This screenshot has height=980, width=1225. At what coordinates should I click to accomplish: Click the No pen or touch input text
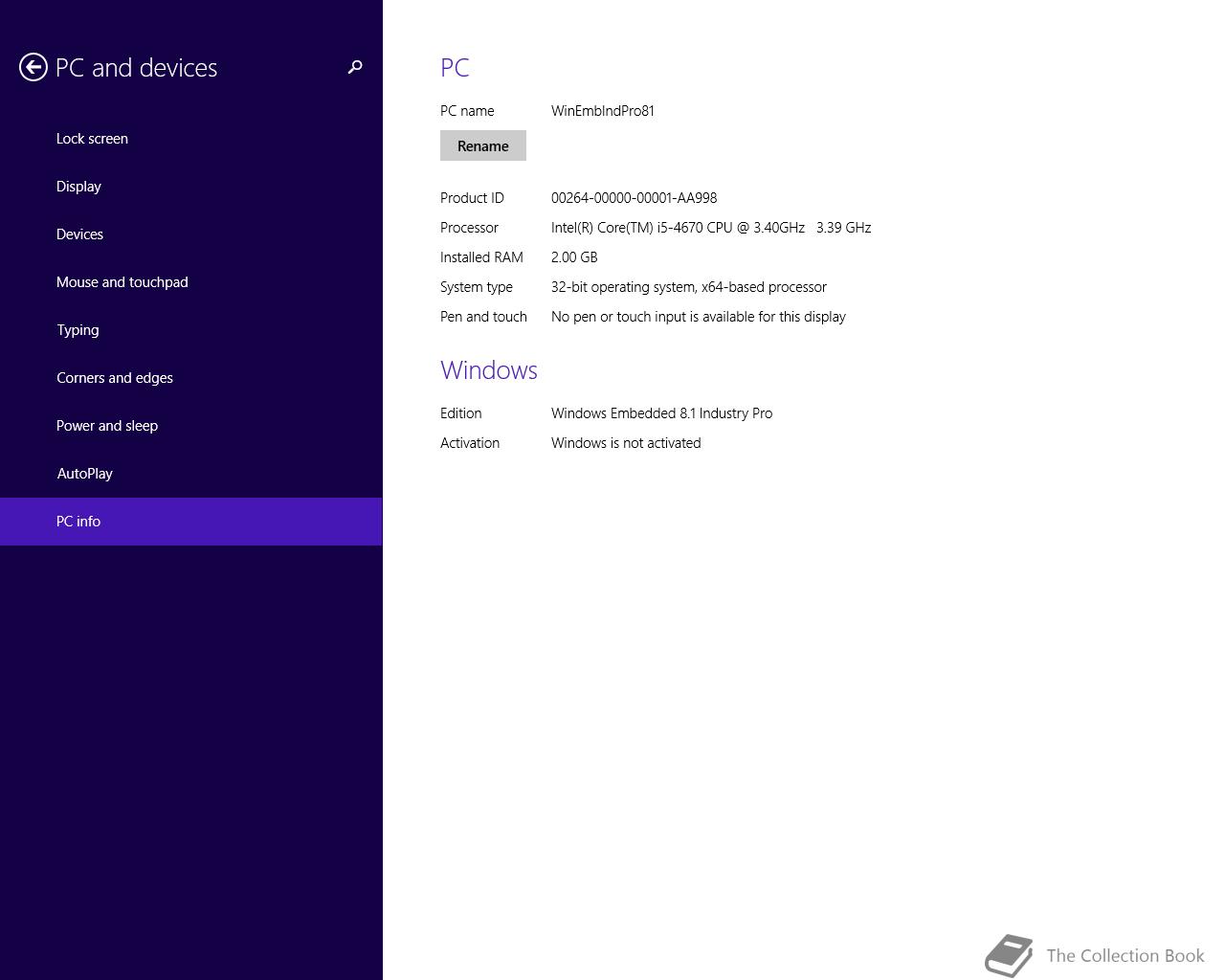pos(699,317)
